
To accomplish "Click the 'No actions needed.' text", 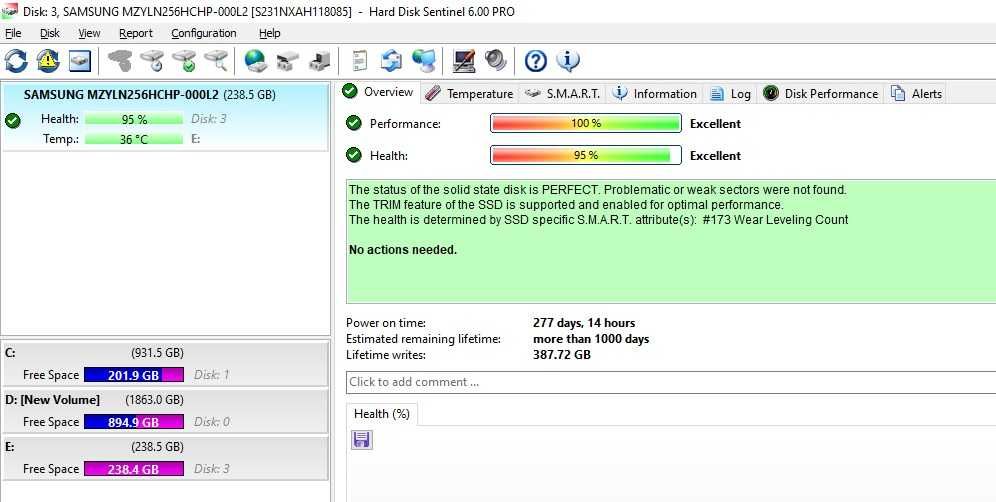I will (403, 250).
